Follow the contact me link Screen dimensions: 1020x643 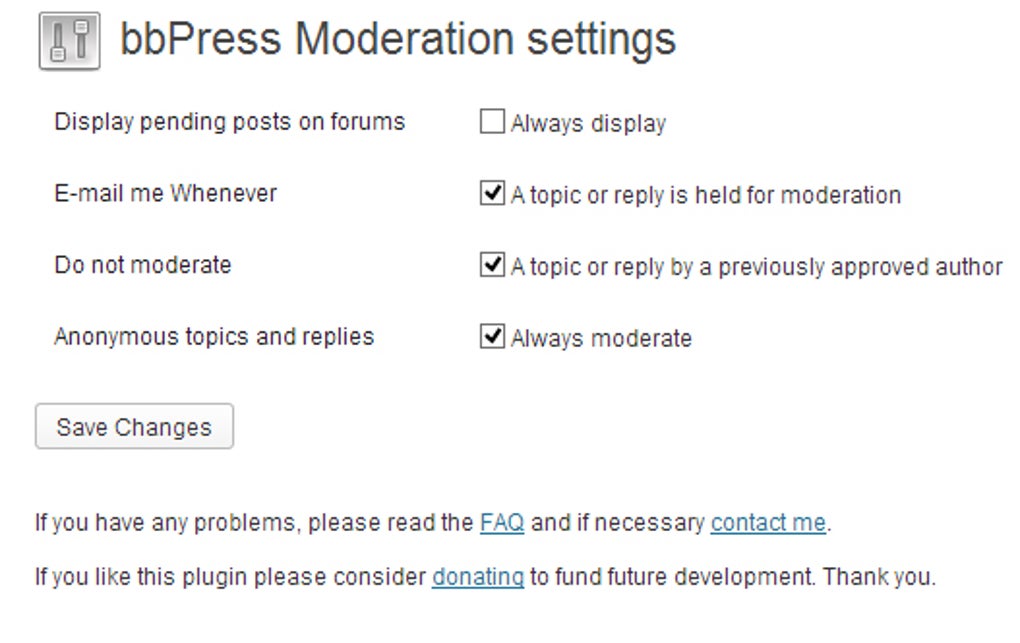768,522
